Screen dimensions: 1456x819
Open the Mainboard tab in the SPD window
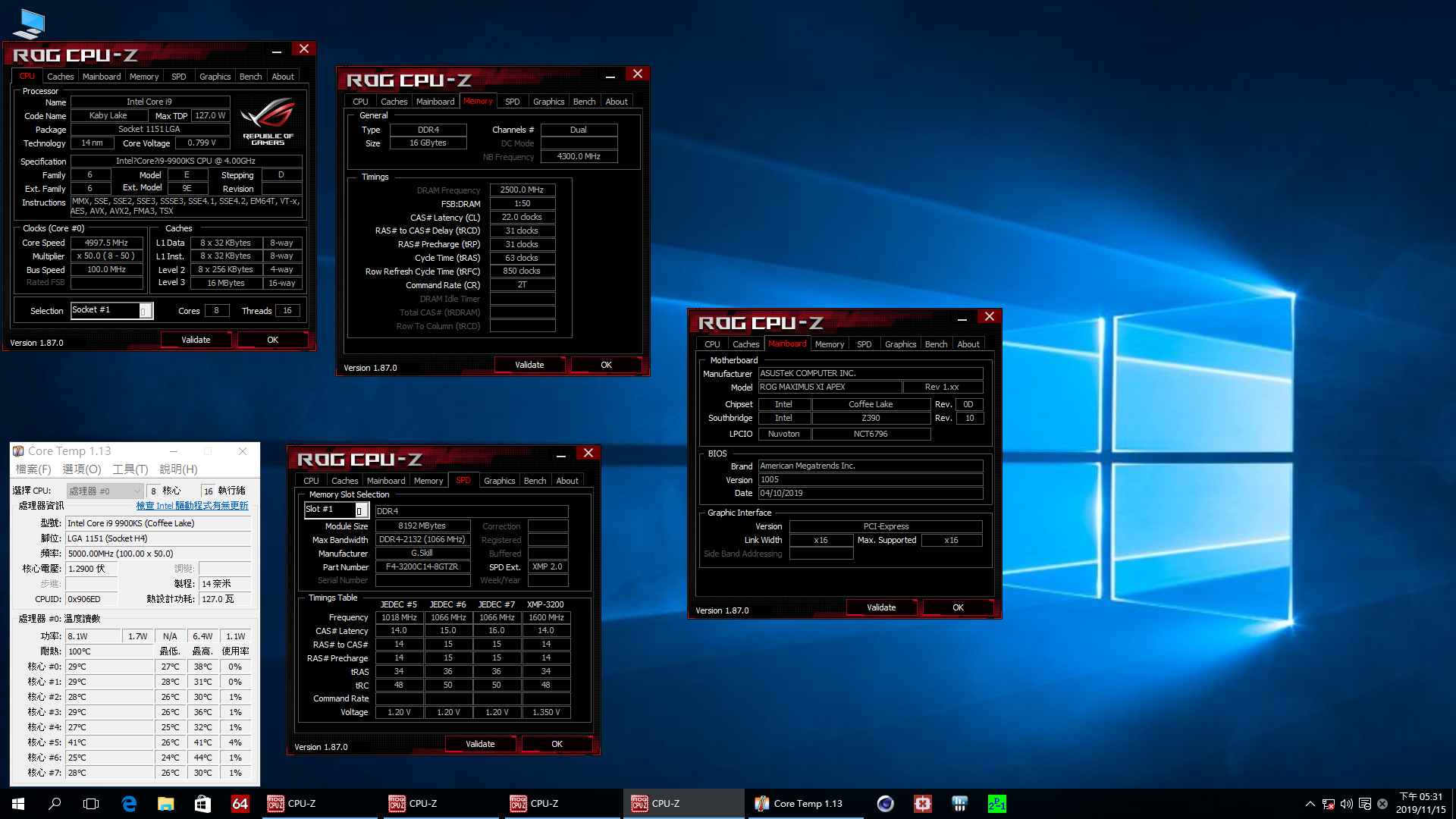[386, 481]
